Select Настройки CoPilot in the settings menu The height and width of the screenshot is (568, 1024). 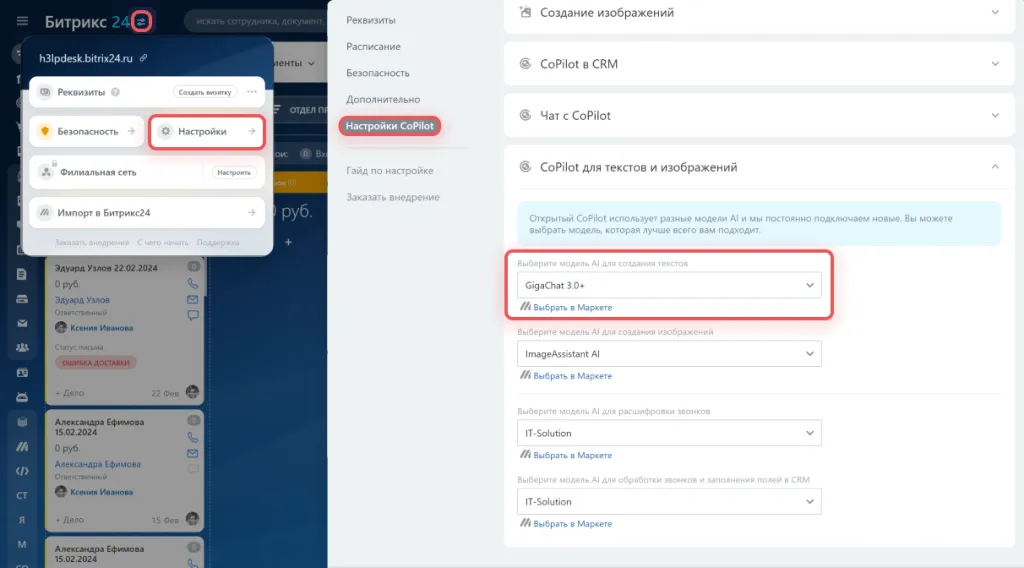pyautogui.click(x=391, y=126)
